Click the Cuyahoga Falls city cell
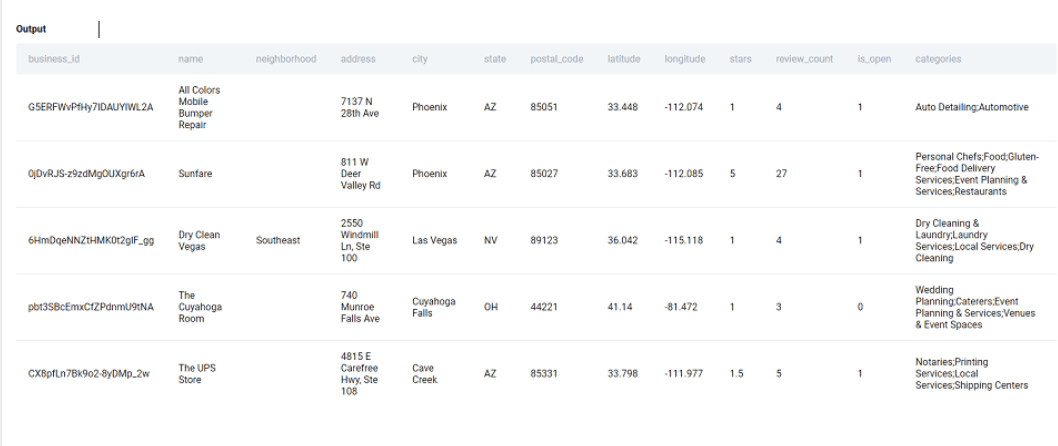The width and height of the screenshot is (1058, 446). click(x=434, y=307)
